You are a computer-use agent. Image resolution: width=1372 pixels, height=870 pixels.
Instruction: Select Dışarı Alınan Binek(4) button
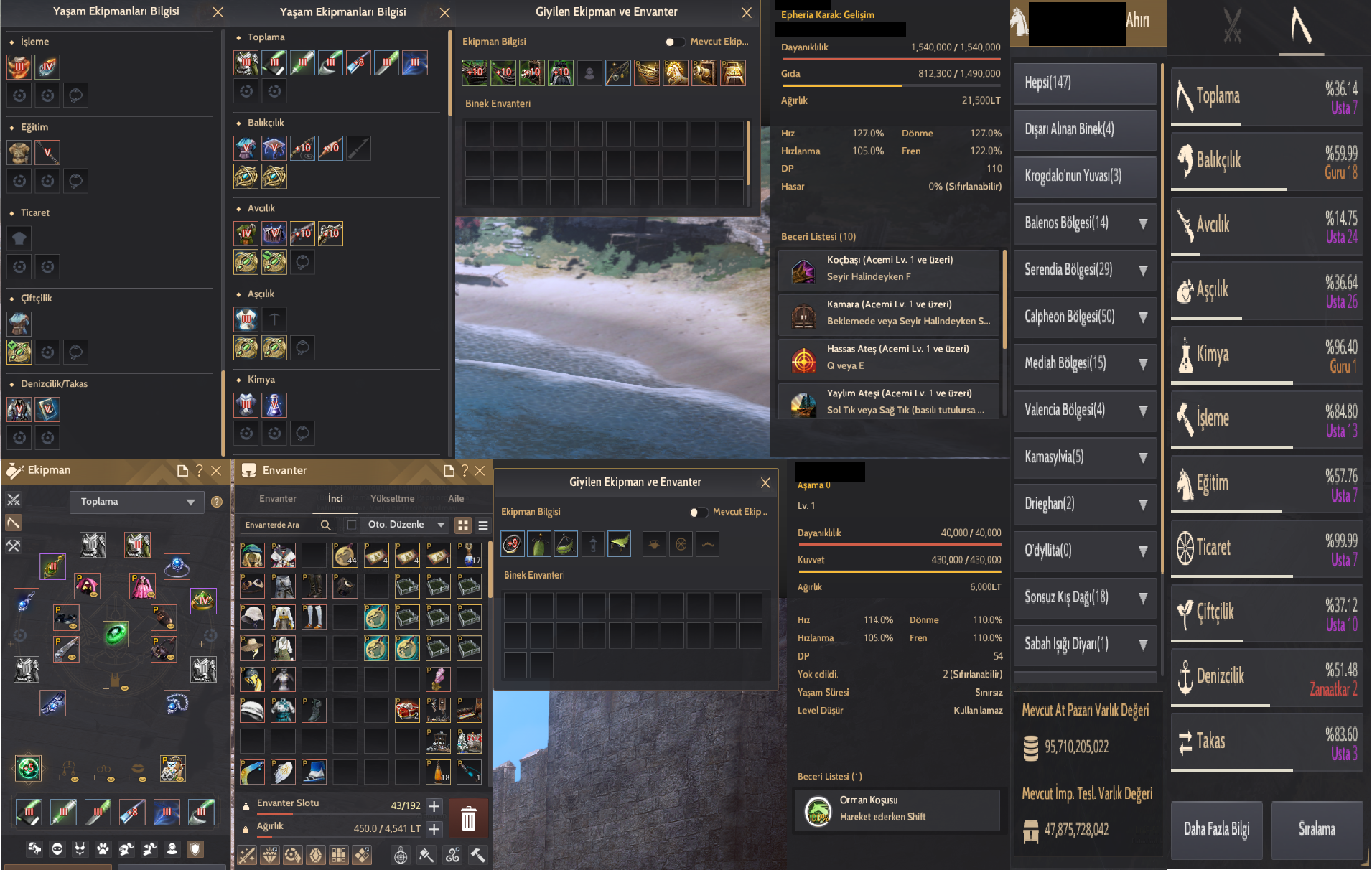1086,129
